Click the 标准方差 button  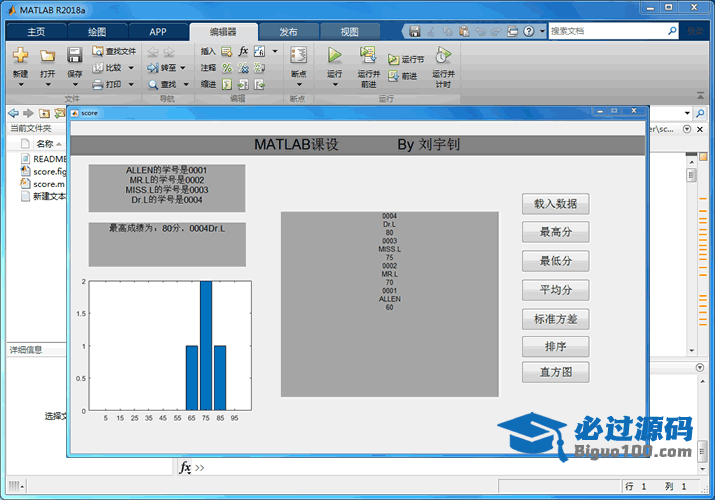pos(555,319)
